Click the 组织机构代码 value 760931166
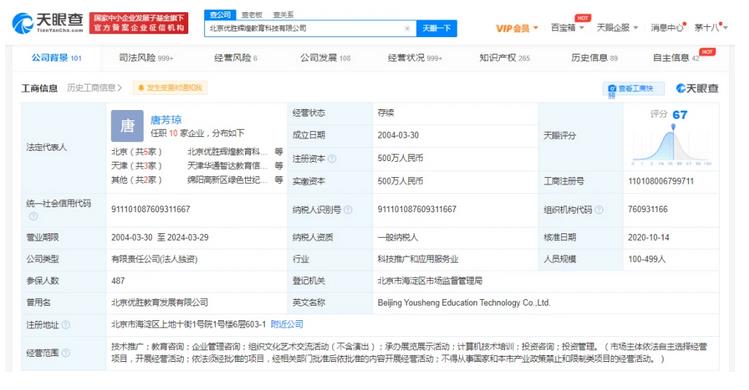Viewport: 749px width, 390px height. click(x=648, y=209)
